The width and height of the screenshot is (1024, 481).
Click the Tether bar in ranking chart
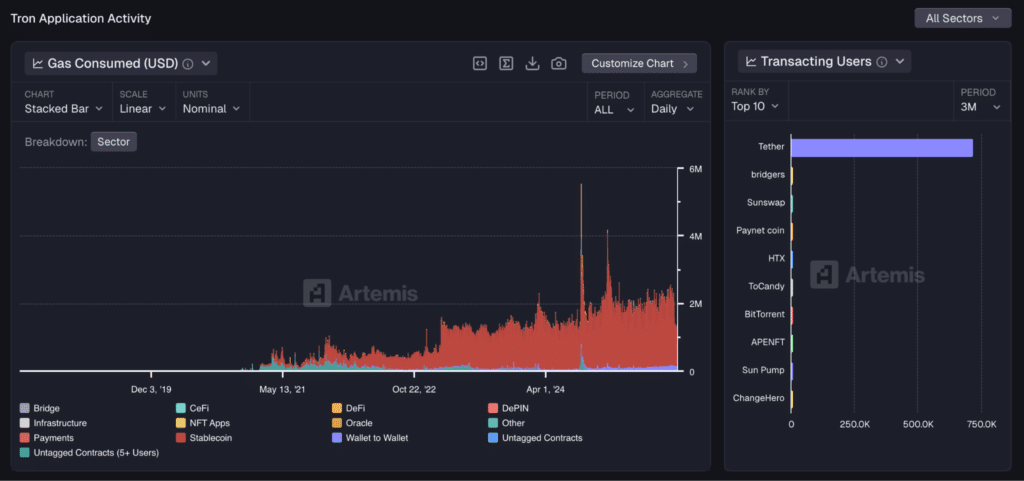882,147
